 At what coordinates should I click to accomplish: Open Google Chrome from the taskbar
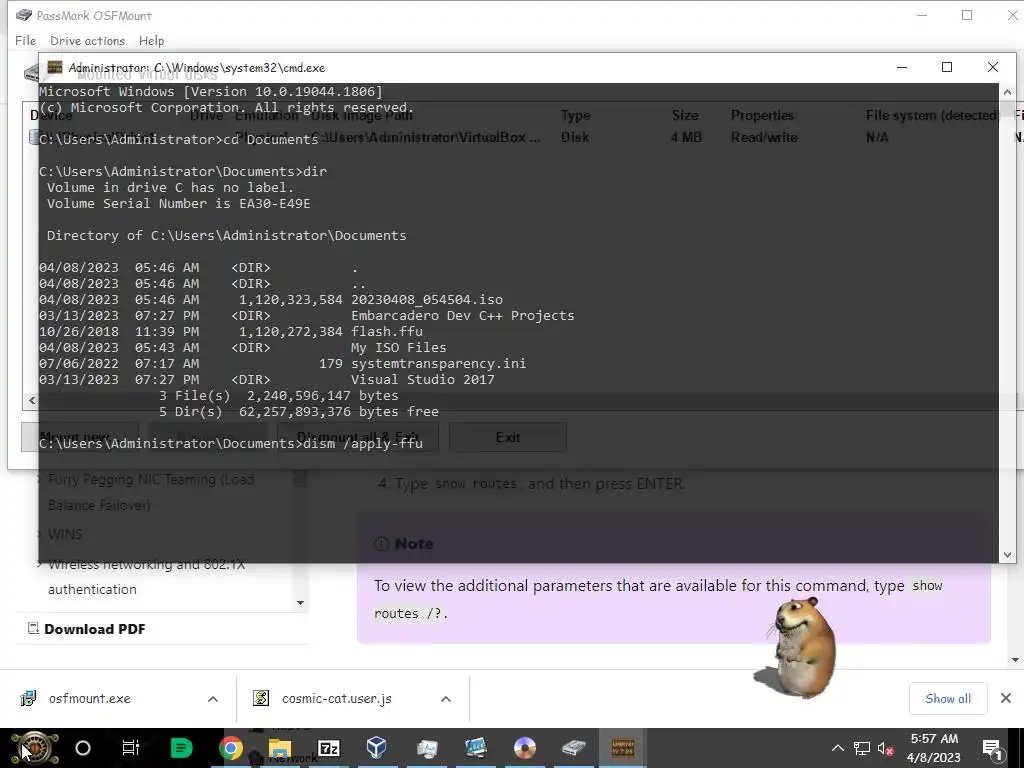tap(231, 748)
